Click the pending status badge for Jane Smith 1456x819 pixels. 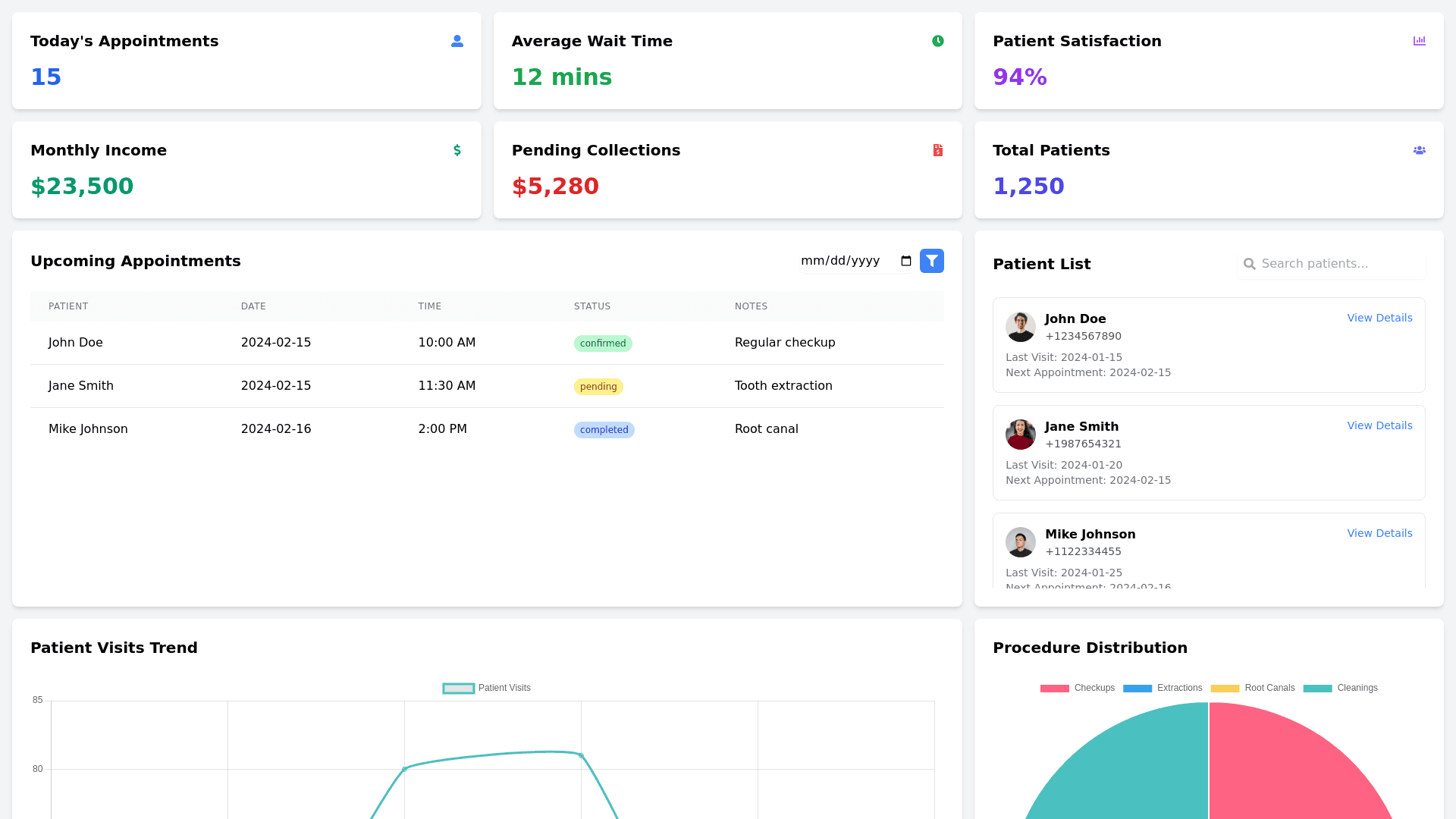point(598,387)
